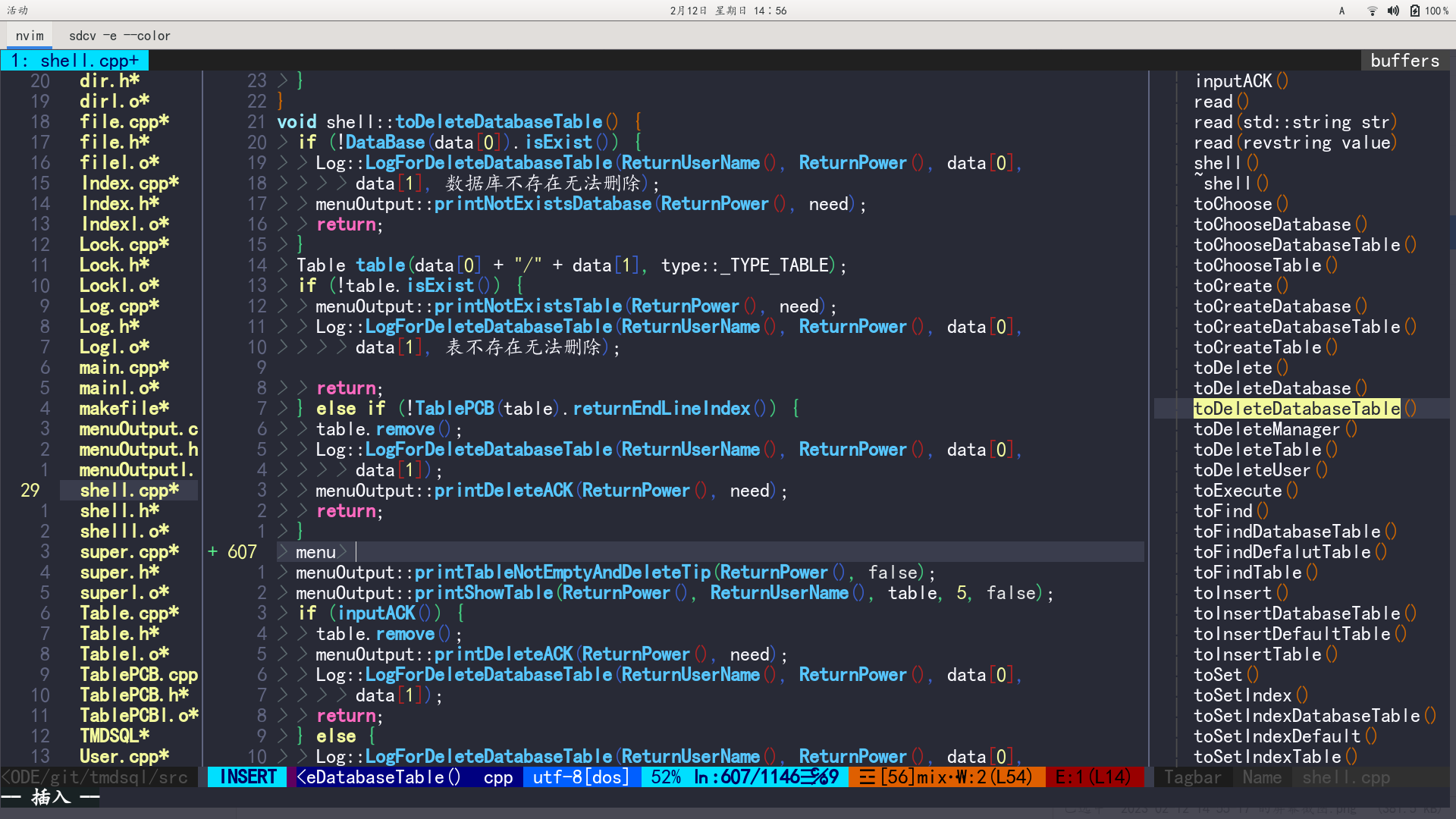Viewport: 1456px width, 819px height.
Task: Jump to toCreateDatabase() tag
Action: coord(1281,306)
